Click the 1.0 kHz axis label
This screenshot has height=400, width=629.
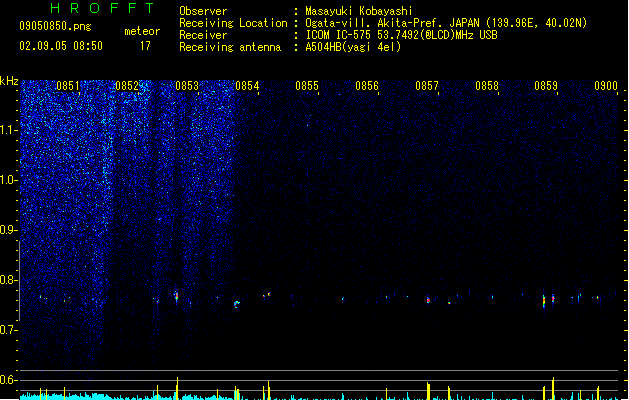point(8,180)
